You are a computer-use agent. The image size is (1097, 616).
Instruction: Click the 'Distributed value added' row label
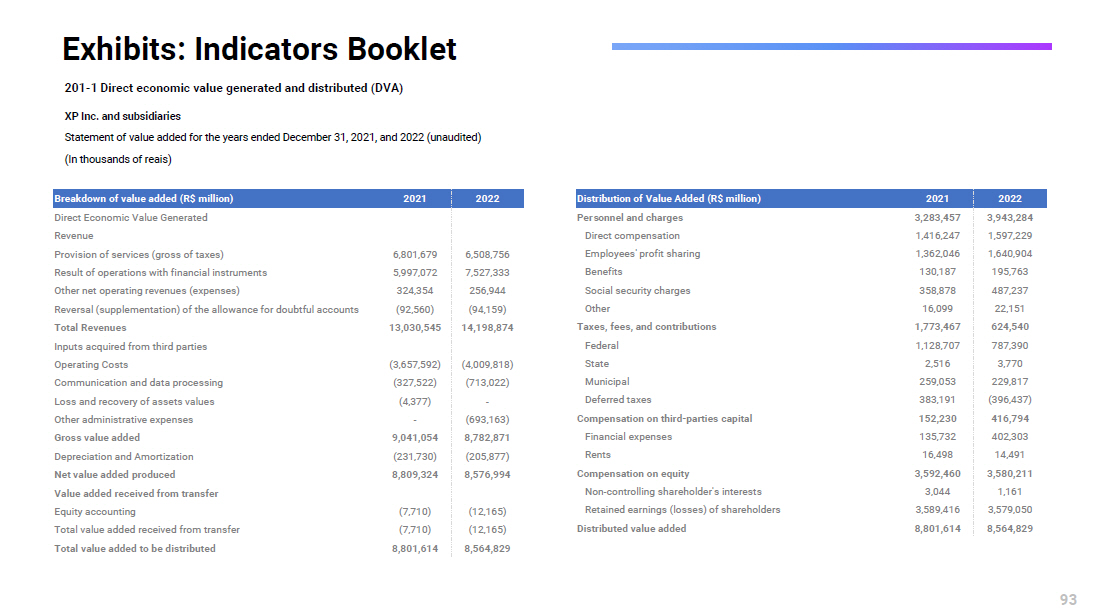(631, 529)
